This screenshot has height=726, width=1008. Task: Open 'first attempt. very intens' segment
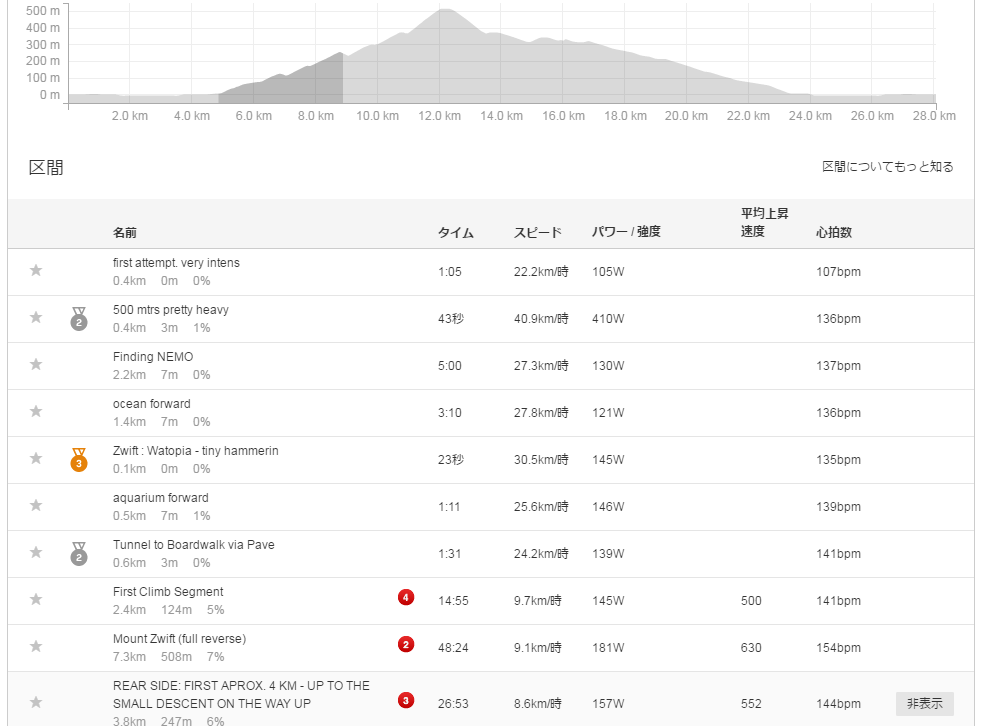coord(176,262)
